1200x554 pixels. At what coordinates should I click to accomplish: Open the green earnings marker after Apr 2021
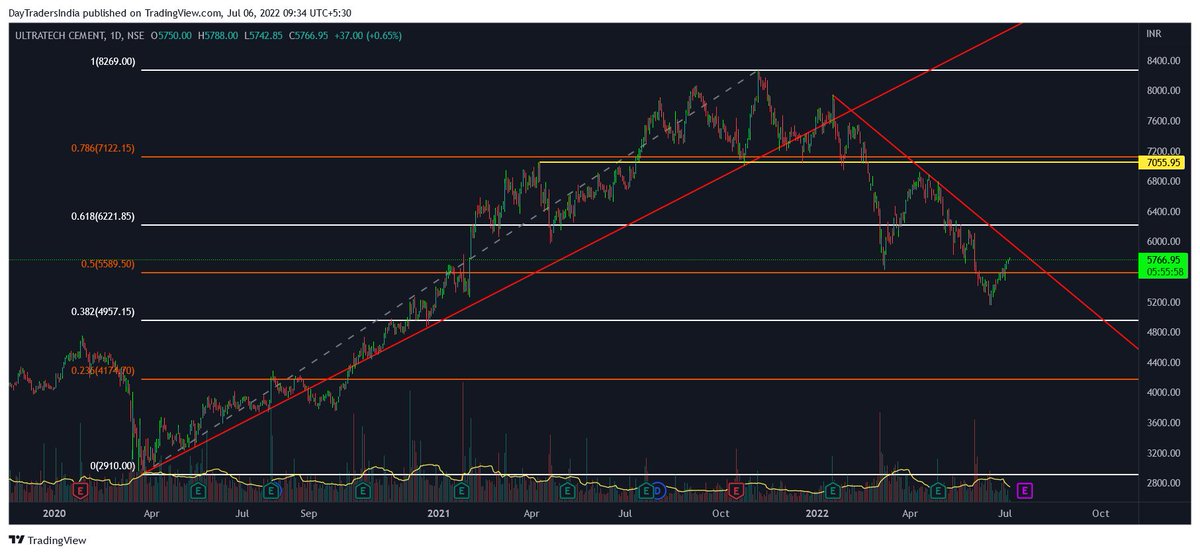(x=567, y=490)
